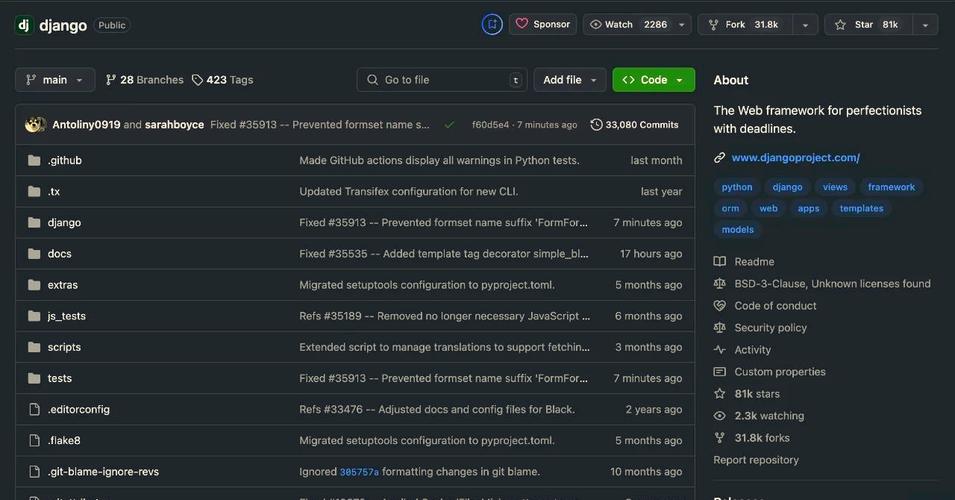Click in the Go to file search field
Image resolution: width=955 pixels, height=500 pixels.
point(441,80)
